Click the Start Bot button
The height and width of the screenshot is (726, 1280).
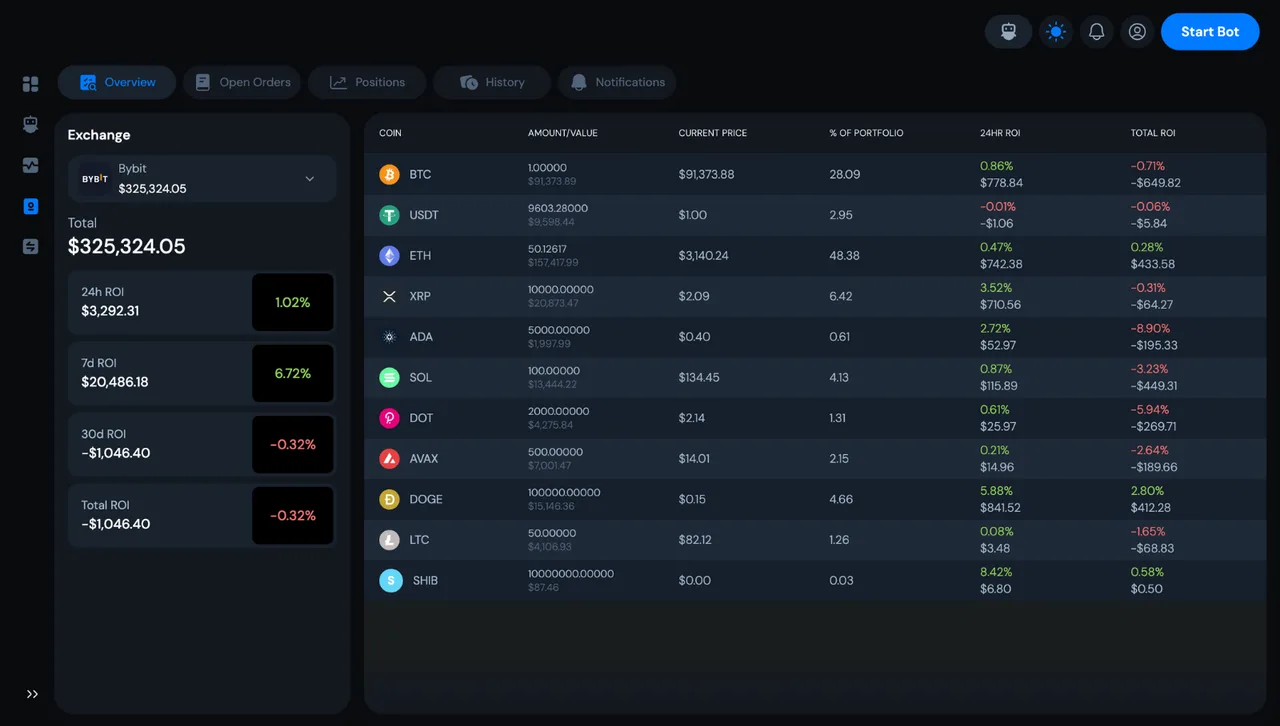(x=1210, y=32)
